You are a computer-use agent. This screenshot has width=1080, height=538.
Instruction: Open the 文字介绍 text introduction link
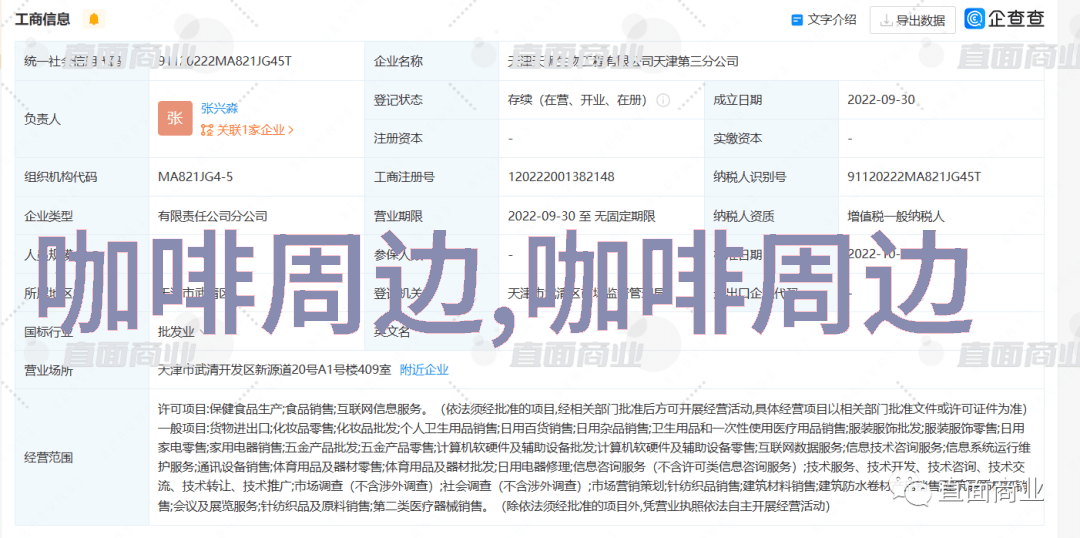832,20
